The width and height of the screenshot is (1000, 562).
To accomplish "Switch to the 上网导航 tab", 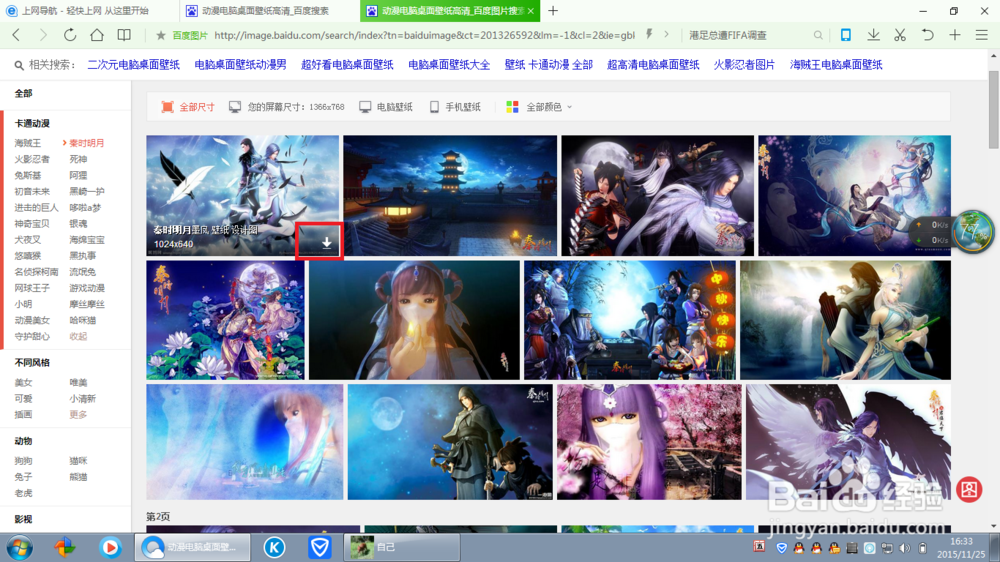I will pos(85,11).
